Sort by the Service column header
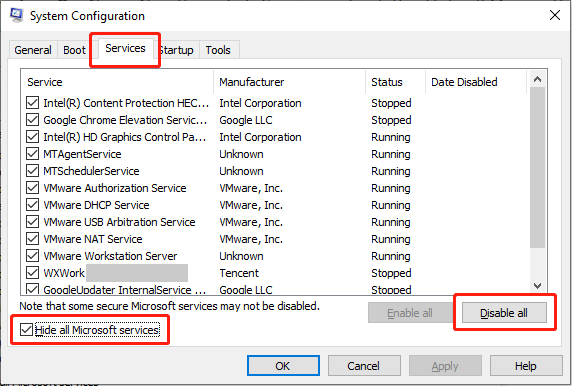The height and width of the screenshot is (386, 572). point(117,82)
